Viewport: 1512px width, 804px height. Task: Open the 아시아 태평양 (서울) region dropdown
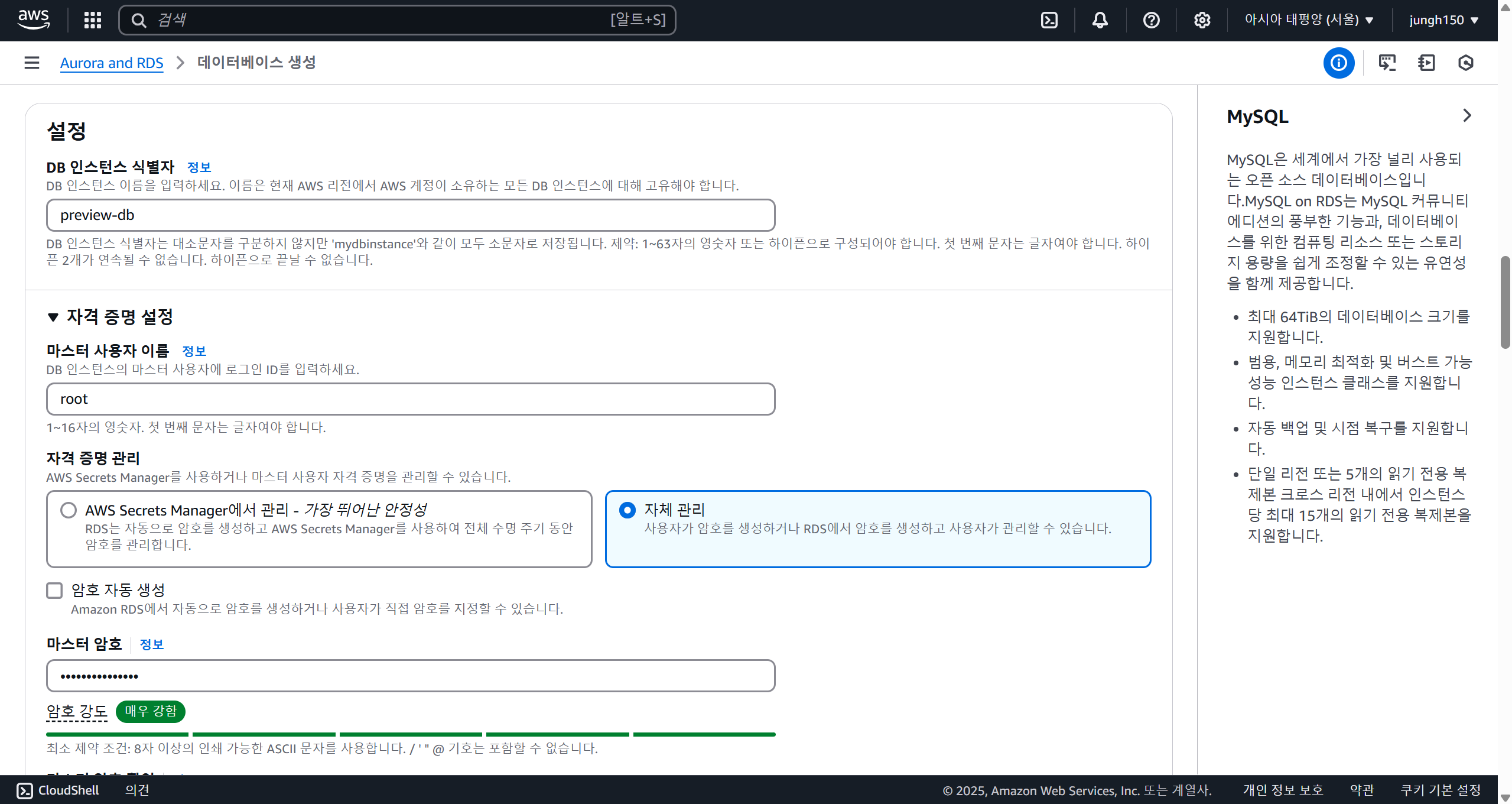tap(1308, 20)
